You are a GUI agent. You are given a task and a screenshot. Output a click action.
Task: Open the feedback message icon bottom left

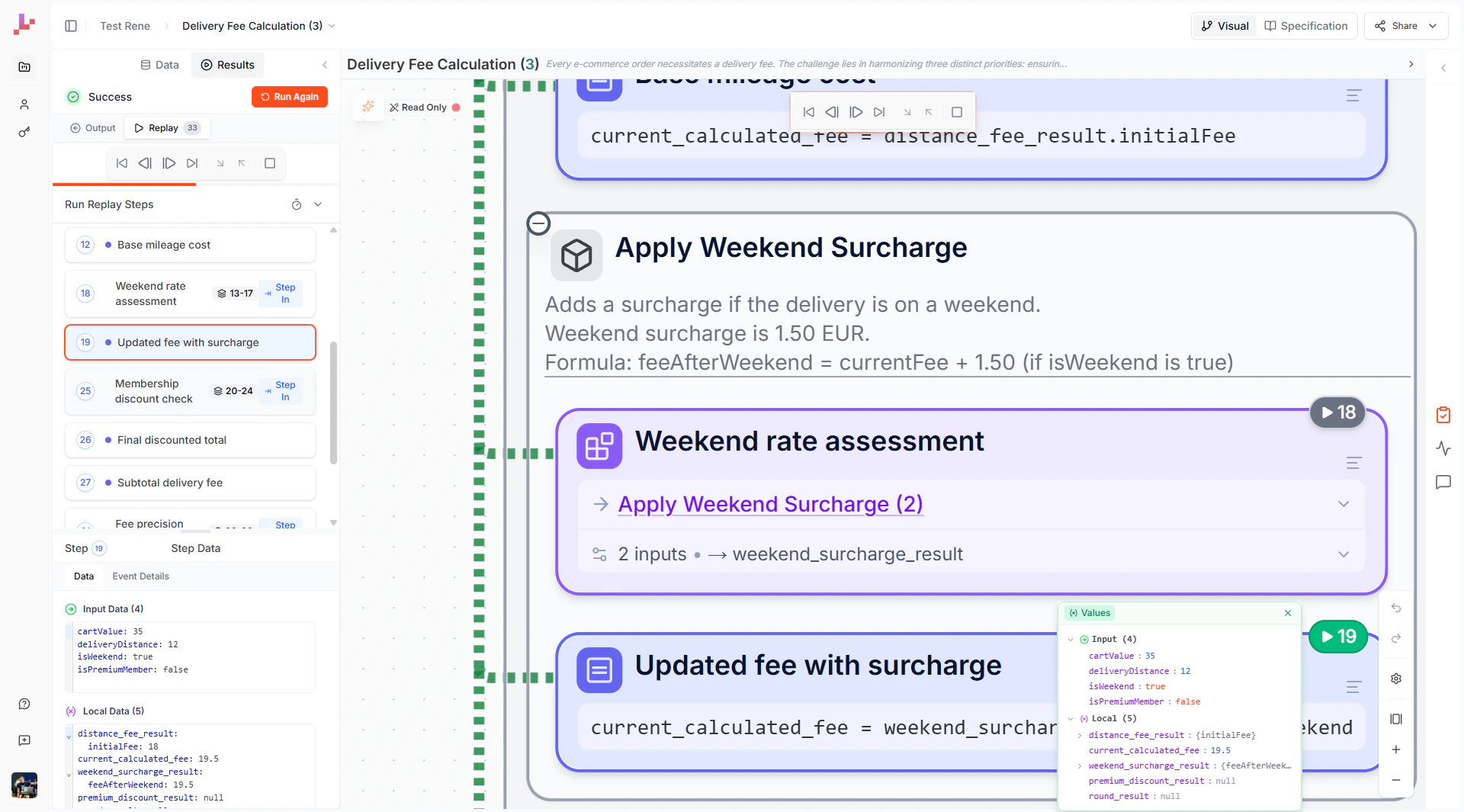click(24, 740)
